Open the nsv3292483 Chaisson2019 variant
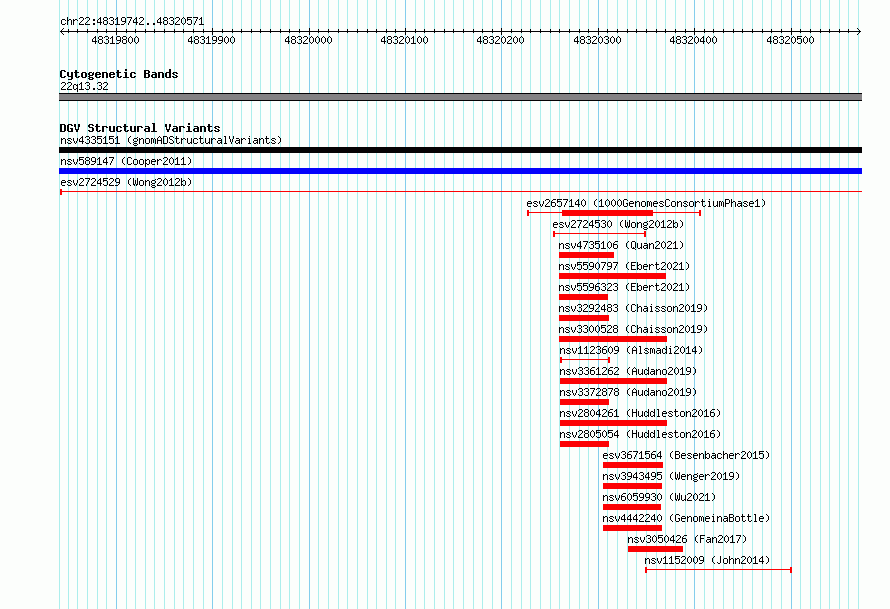890x609 pixels. tap(633, 308)
